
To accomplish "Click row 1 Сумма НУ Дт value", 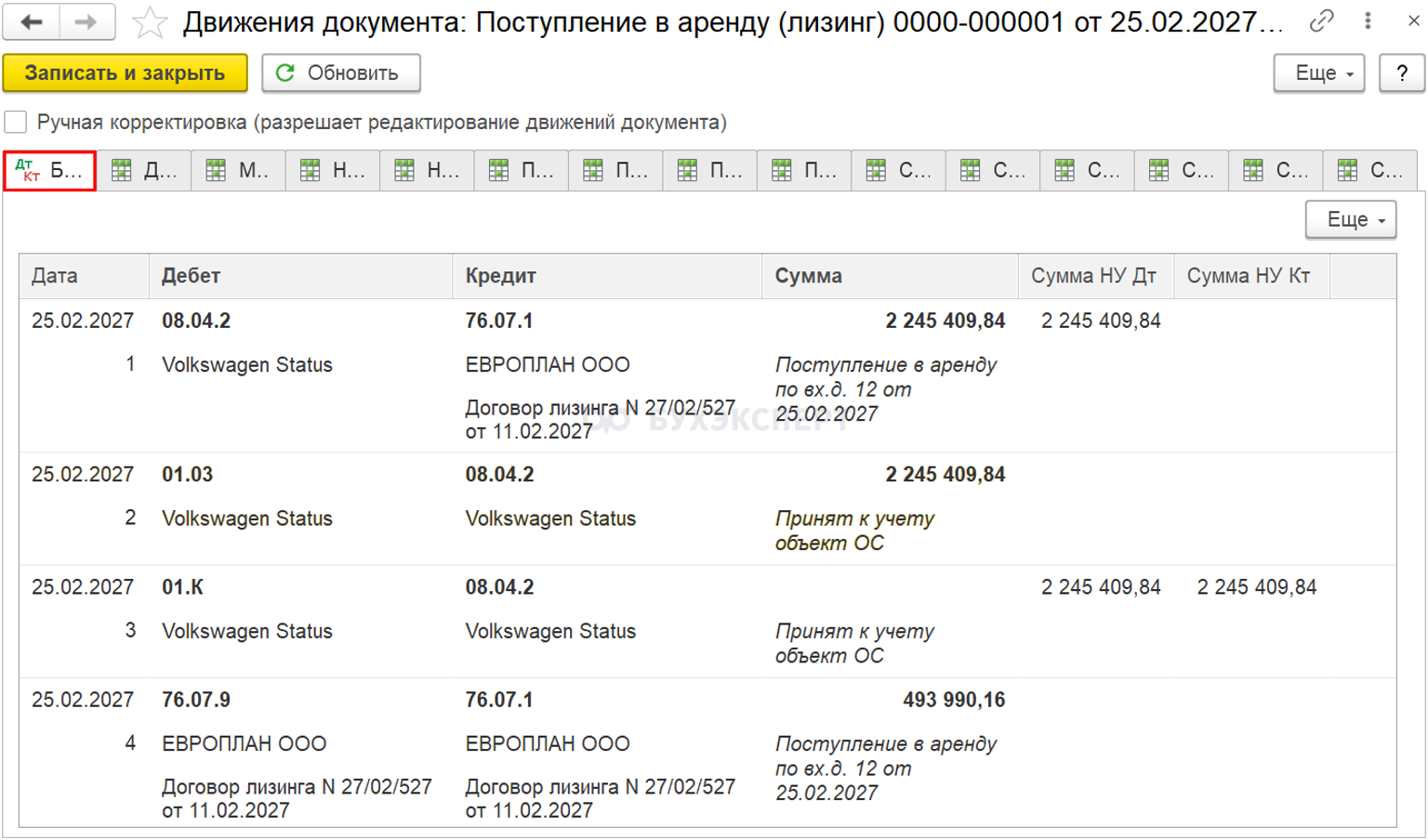I will [1101, 321].
